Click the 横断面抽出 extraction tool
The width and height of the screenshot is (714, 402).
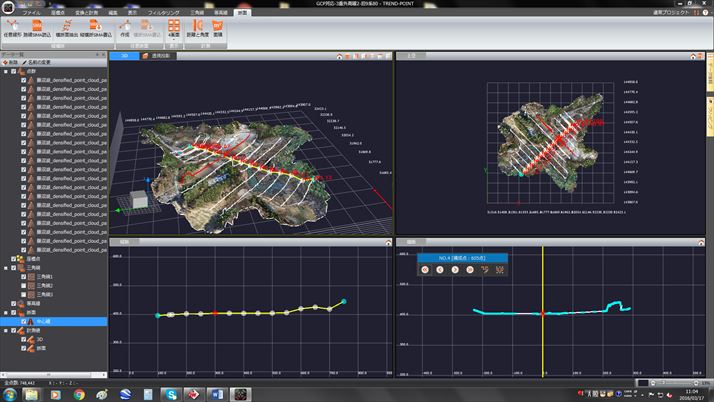tap(66, 28)
